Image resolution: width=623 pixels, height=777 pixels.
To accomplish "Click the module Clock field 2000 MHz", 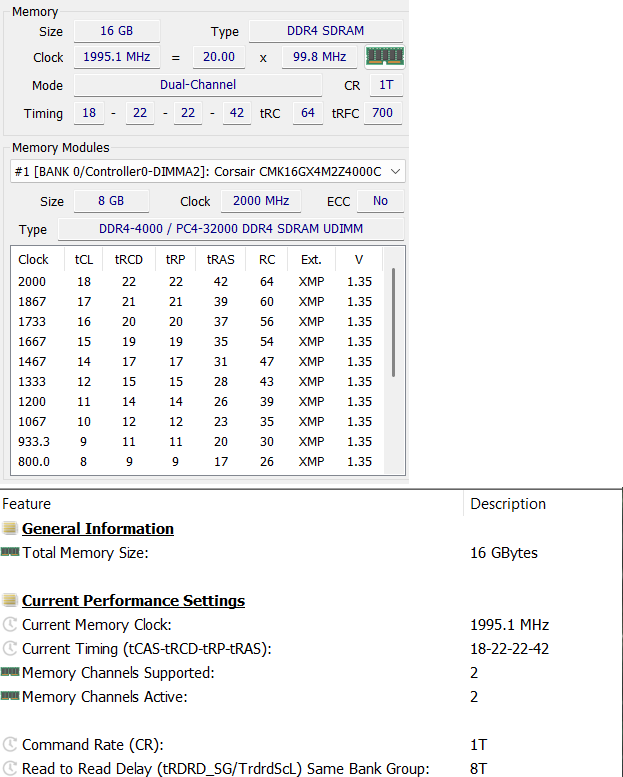I will (261, 201).
